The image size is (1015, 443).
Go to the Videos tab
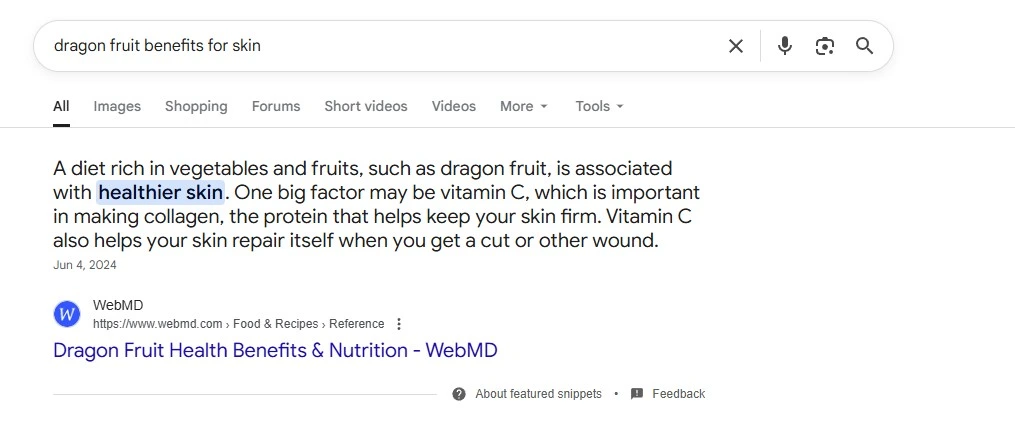click(454, 106)
